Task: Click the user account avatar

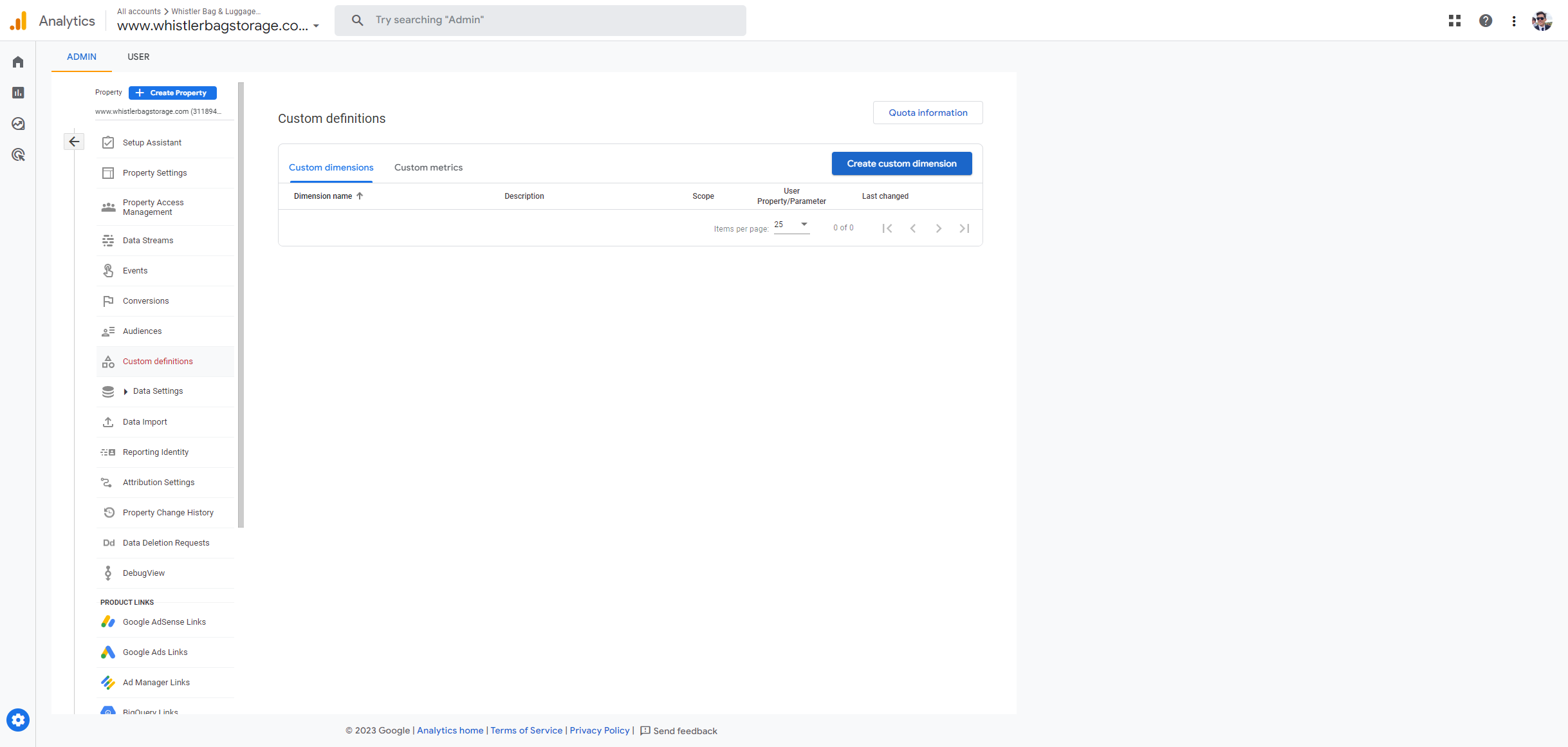Action: coord(1542,21)
